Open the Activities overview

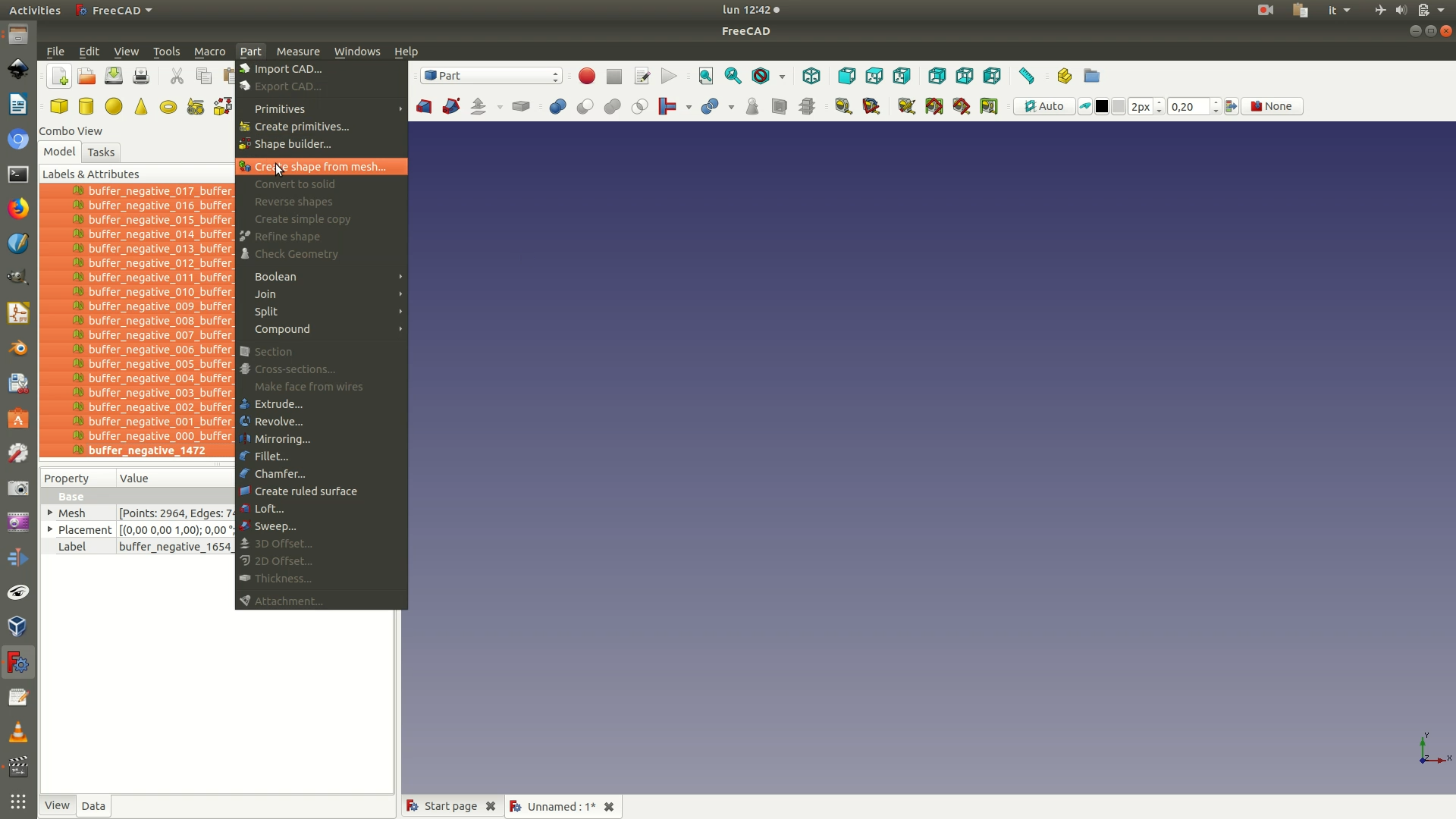pyautogui.click(x=34, y=10)
